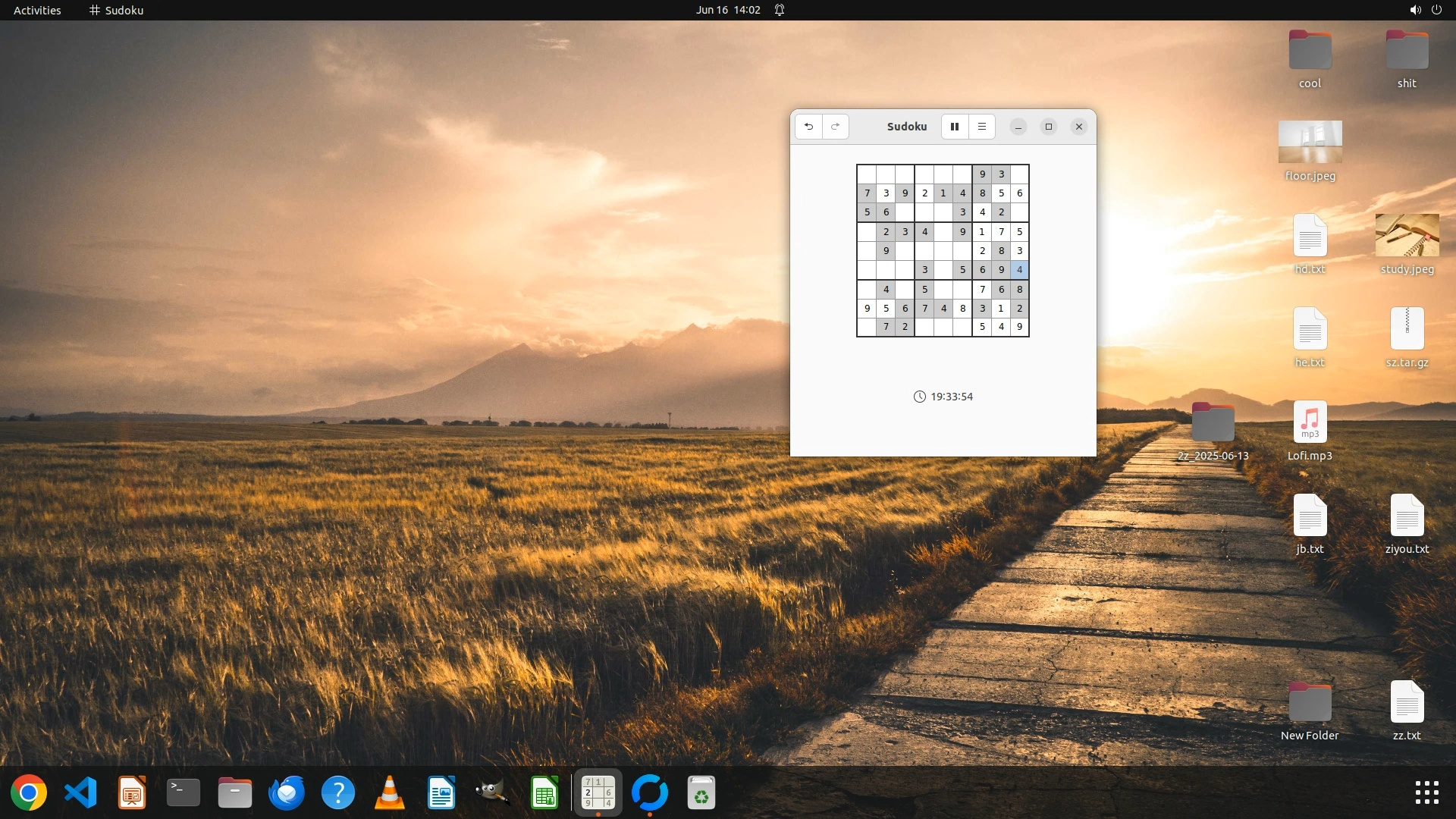Screen dimensions: 1456x819
Task: Click the empty top-left Sudoku cell
Action: pos(867,174)
